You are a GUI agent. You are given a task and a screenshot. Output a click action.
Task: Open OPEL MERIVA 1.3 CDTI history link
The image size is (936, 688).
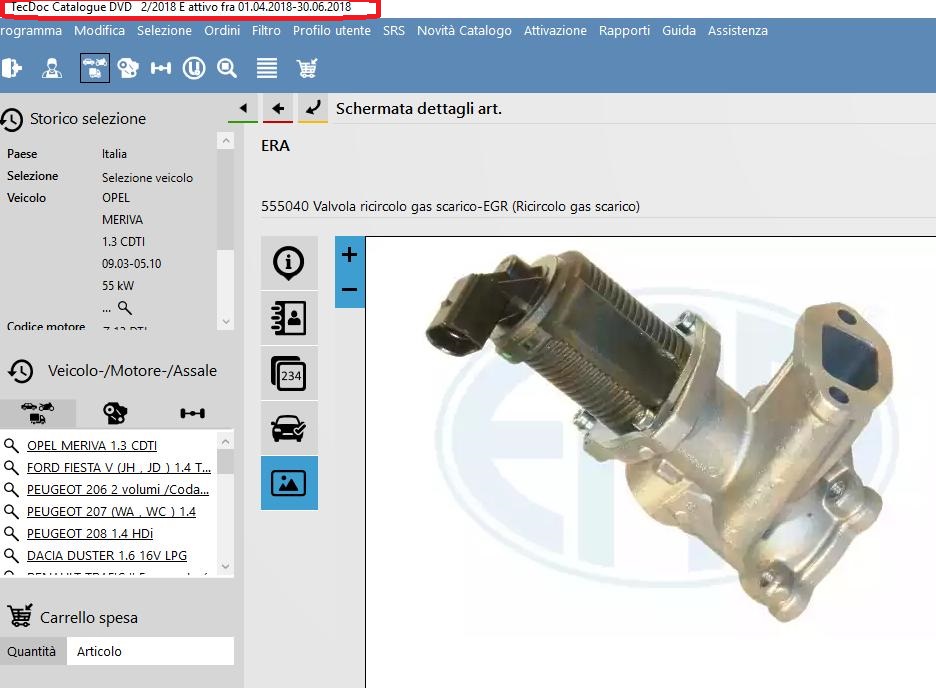point(92,446)
